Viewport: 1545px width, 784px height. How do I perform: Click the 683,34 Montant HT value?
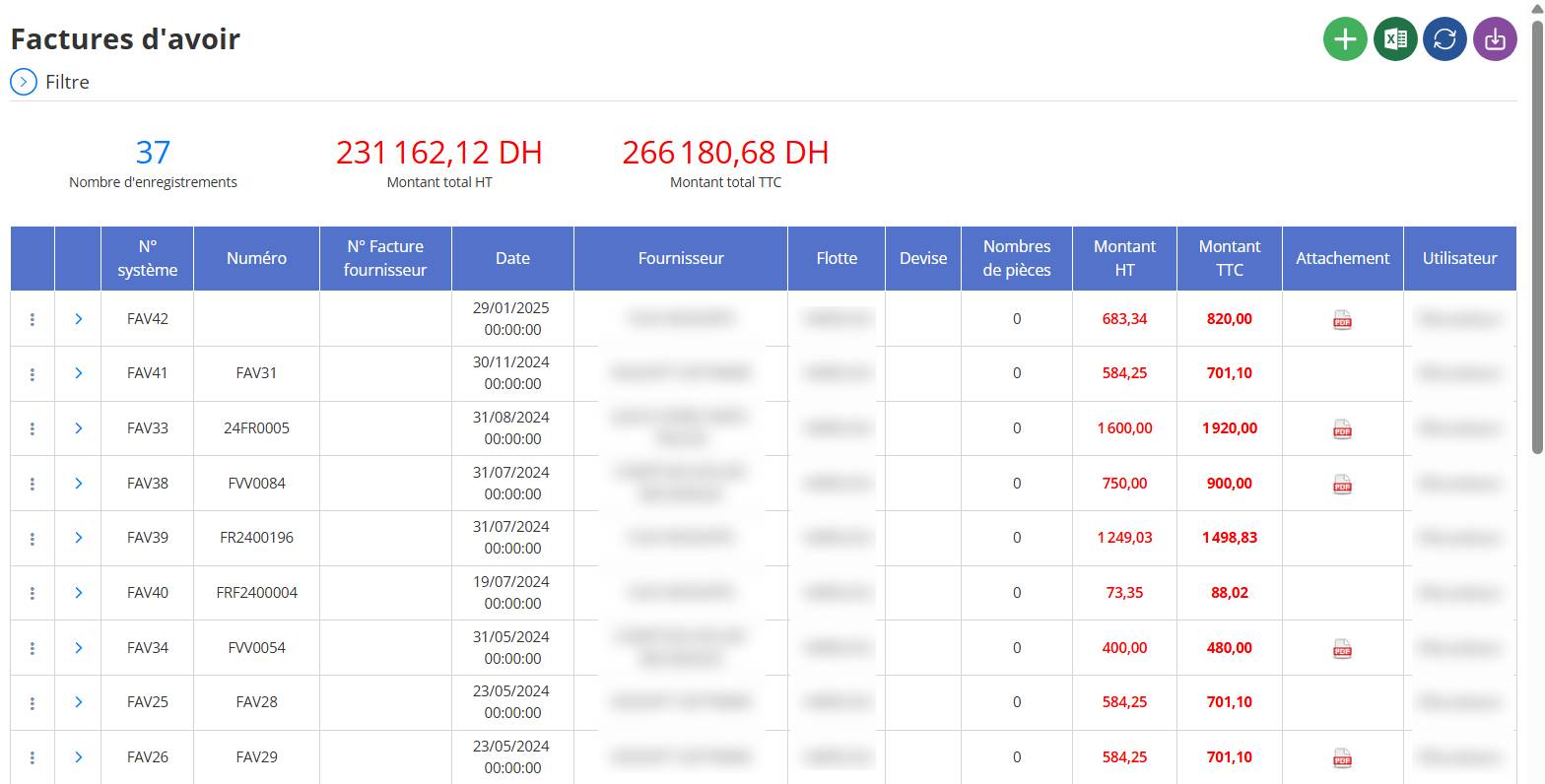pyautogui.click(x=1124, y=319)
